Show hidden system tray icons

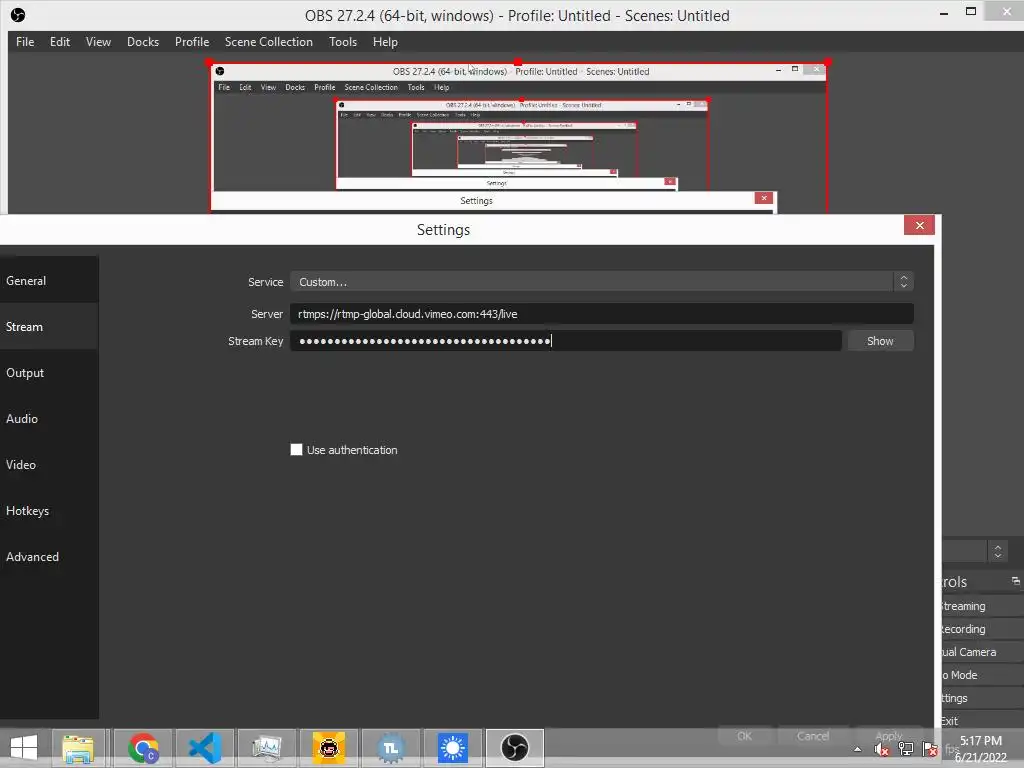[x=857, y=750]
